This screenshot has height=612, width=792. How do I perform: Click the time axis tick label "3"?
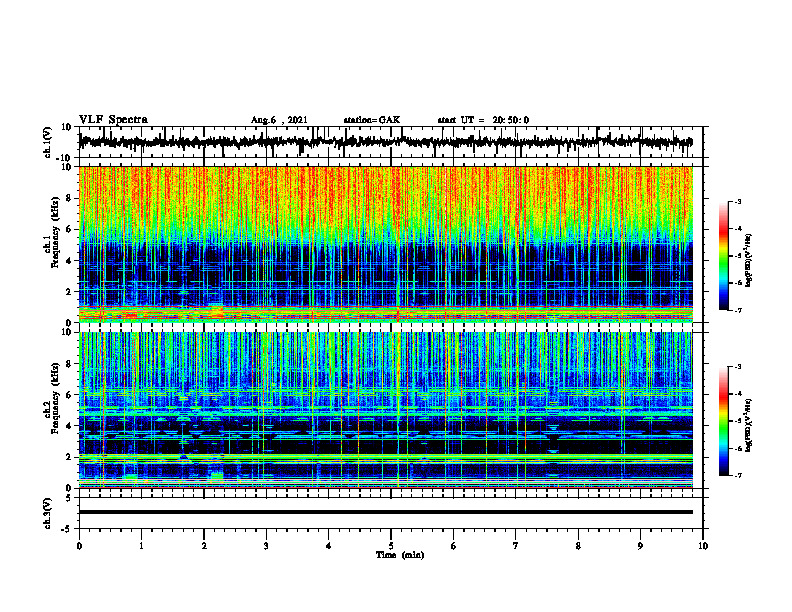pos(266,546)
